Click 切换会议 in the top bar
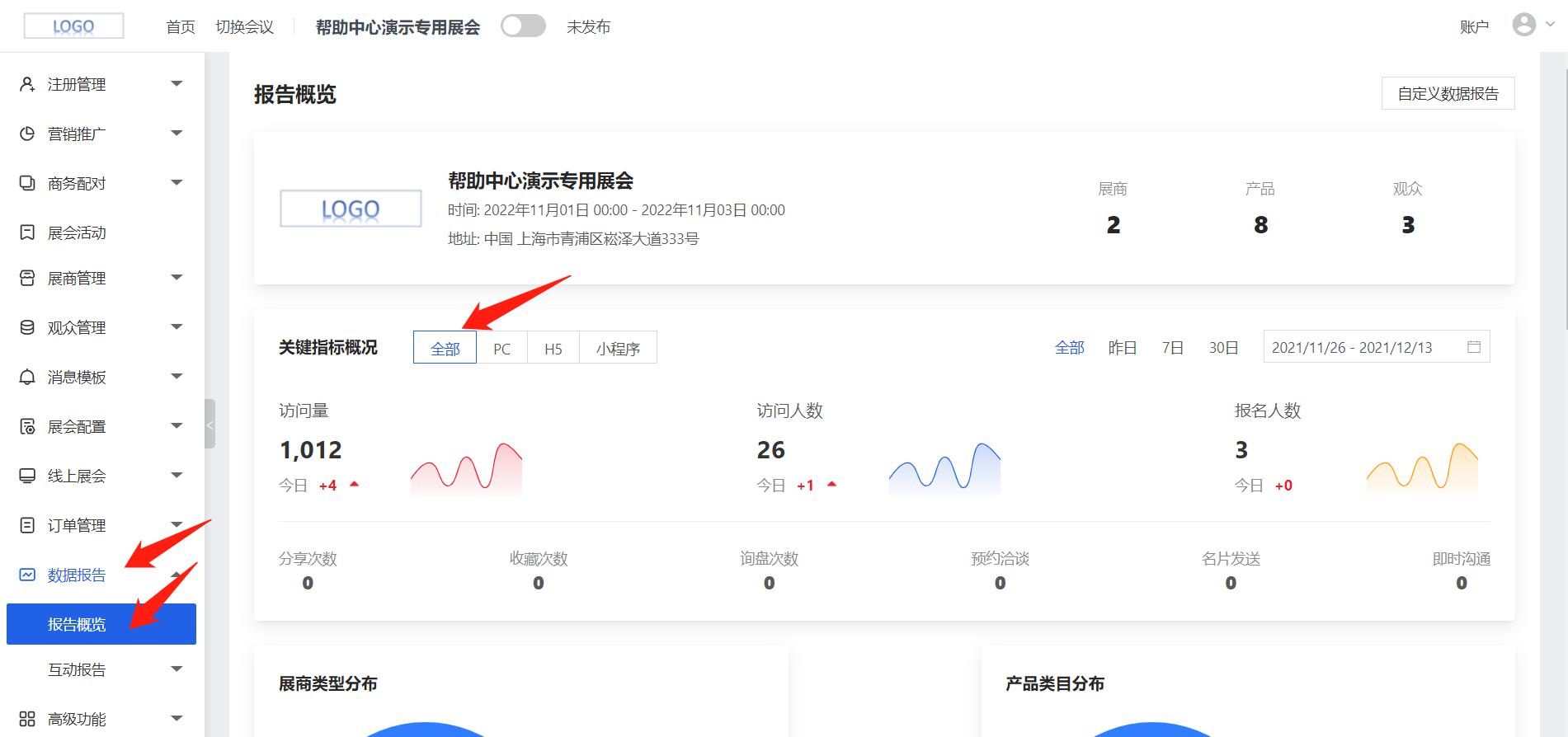Viewport: 1568px width, 737px height. [244, 27]
